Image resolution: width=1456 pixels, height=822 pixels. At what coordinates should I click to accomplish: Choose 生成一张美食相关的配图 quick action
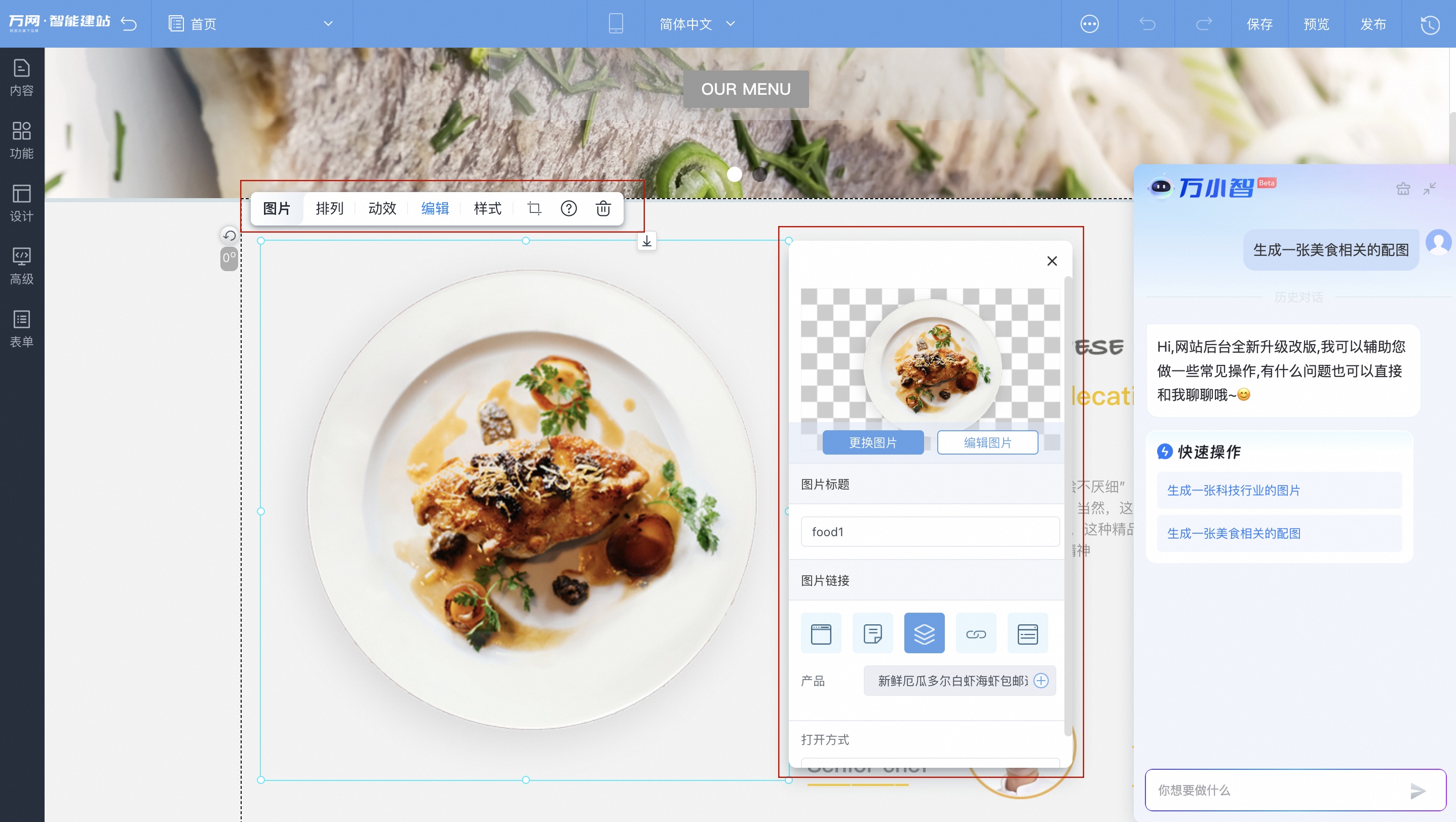[x=1279, y=533]
